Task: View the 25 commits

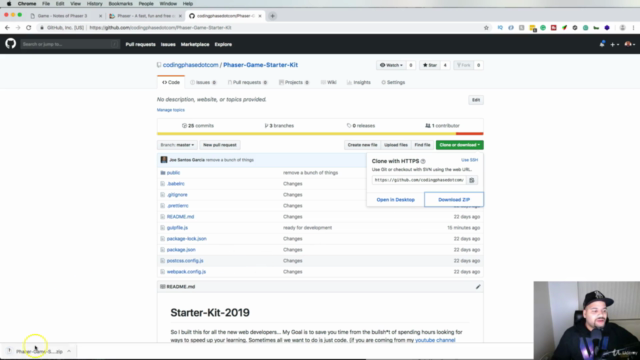Action: (198, 126)
